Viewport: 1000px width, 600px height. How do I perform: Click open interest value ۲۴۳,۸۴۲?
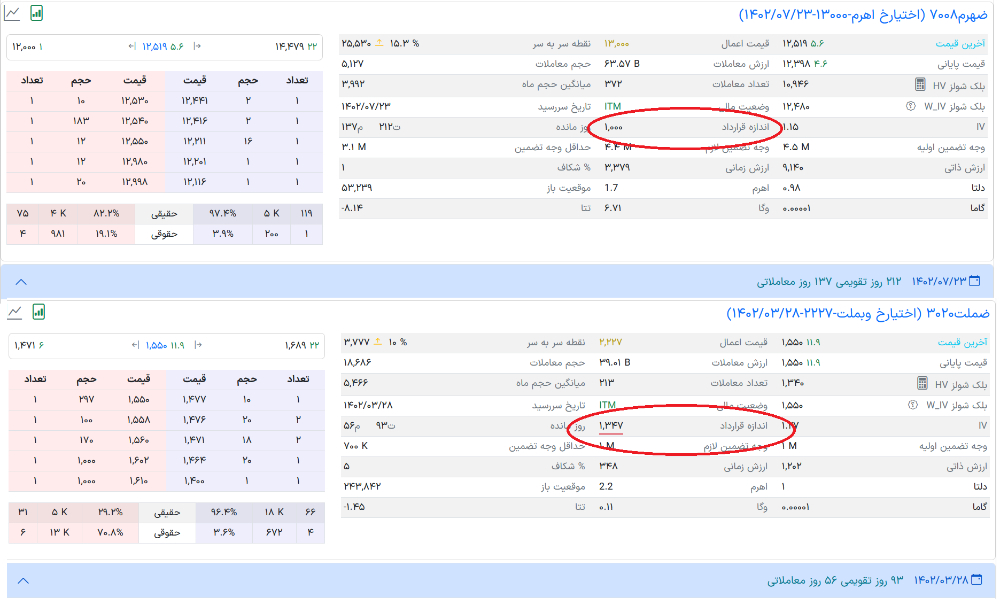click(362, 486)
